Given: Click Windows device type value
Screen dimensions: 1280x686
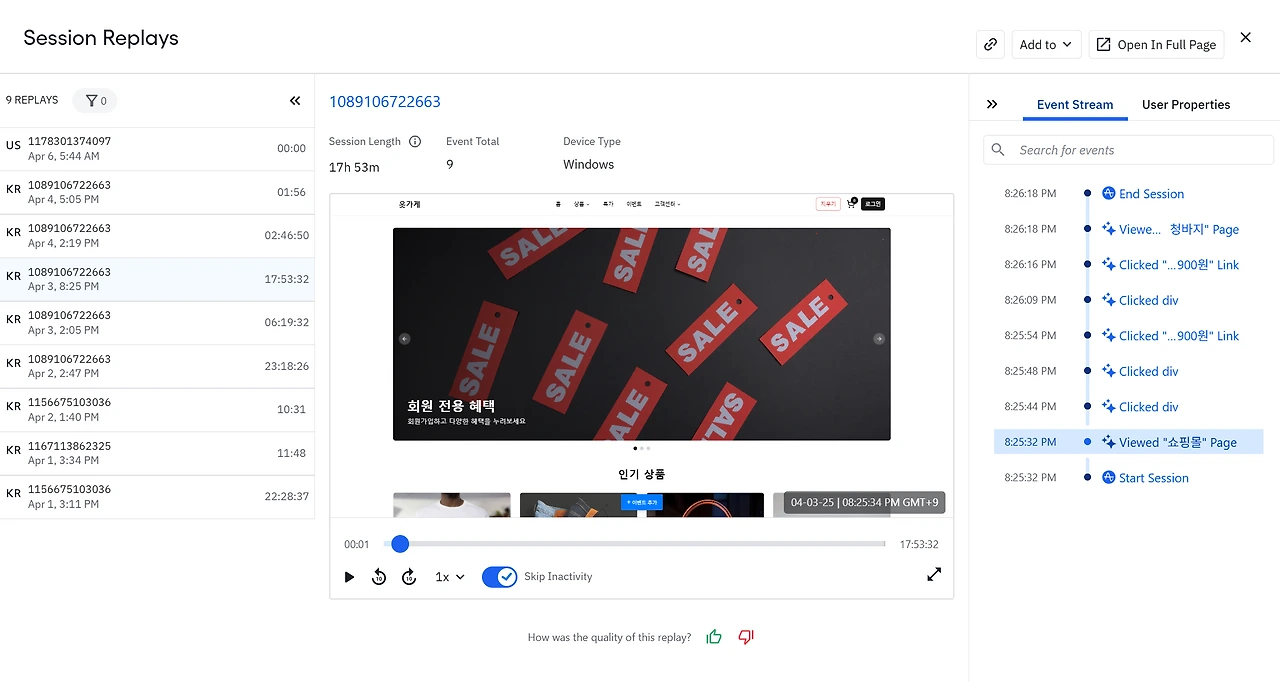Looking at the screenshot, I should (x=588, y=165).
